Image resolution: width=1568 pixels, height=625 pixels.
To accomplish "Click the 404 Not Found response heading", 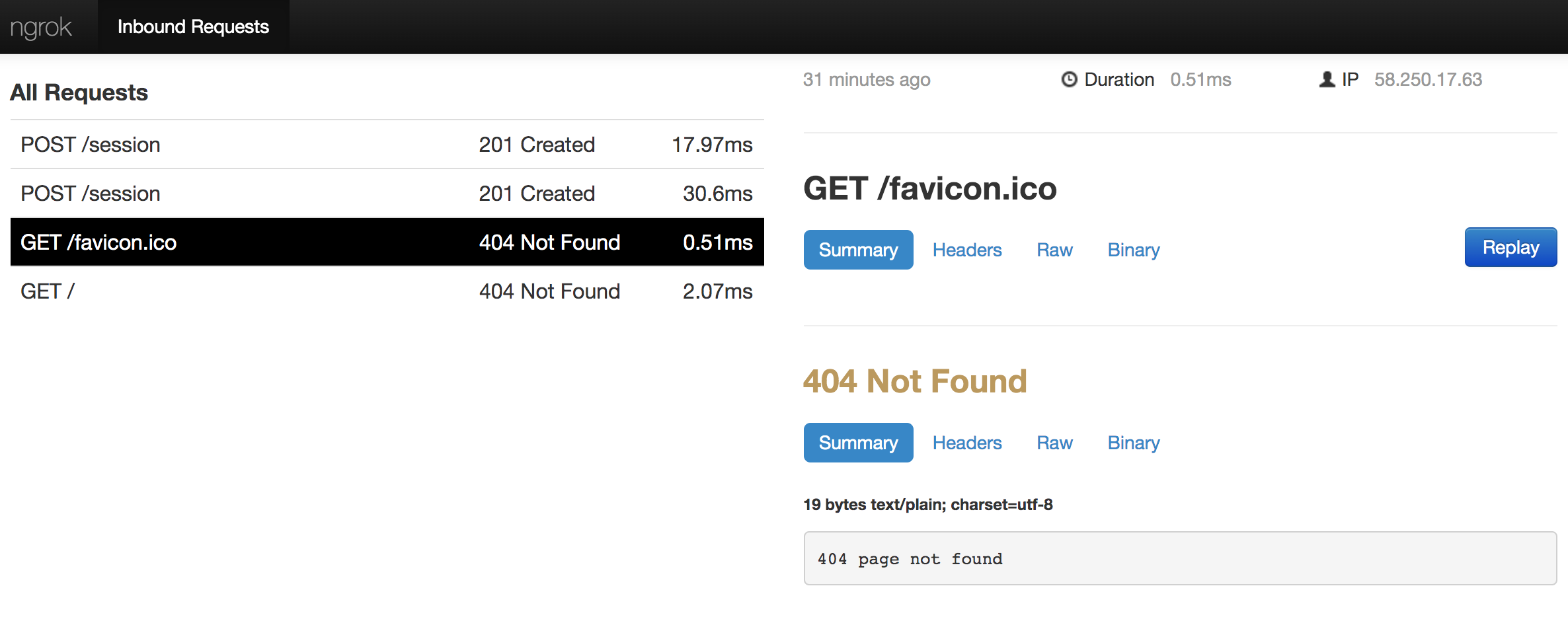I will pyautogui.click(x=915, y=382).
